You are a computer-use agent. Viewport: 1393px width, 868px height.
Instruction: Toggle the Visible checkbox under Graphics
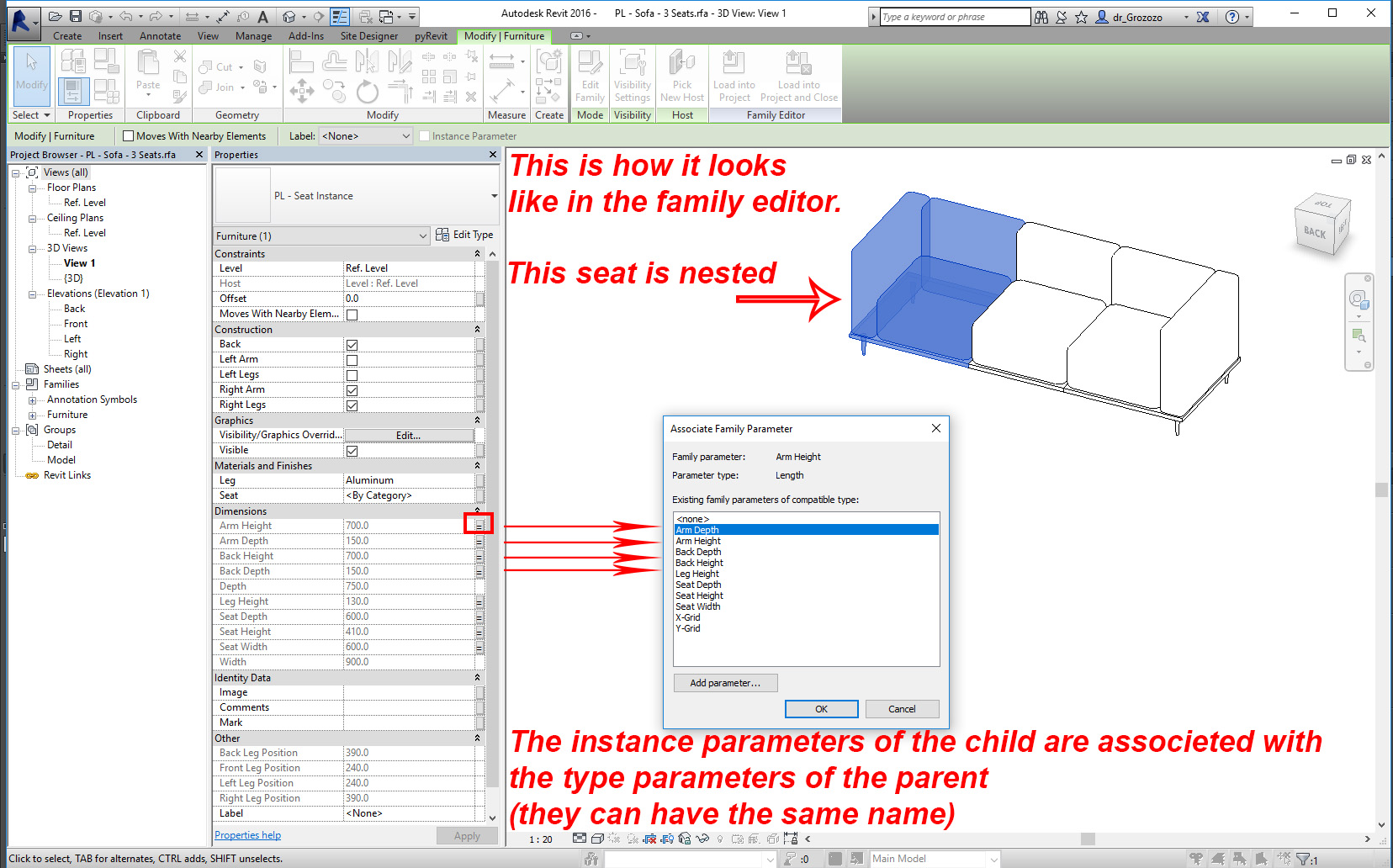352,450
